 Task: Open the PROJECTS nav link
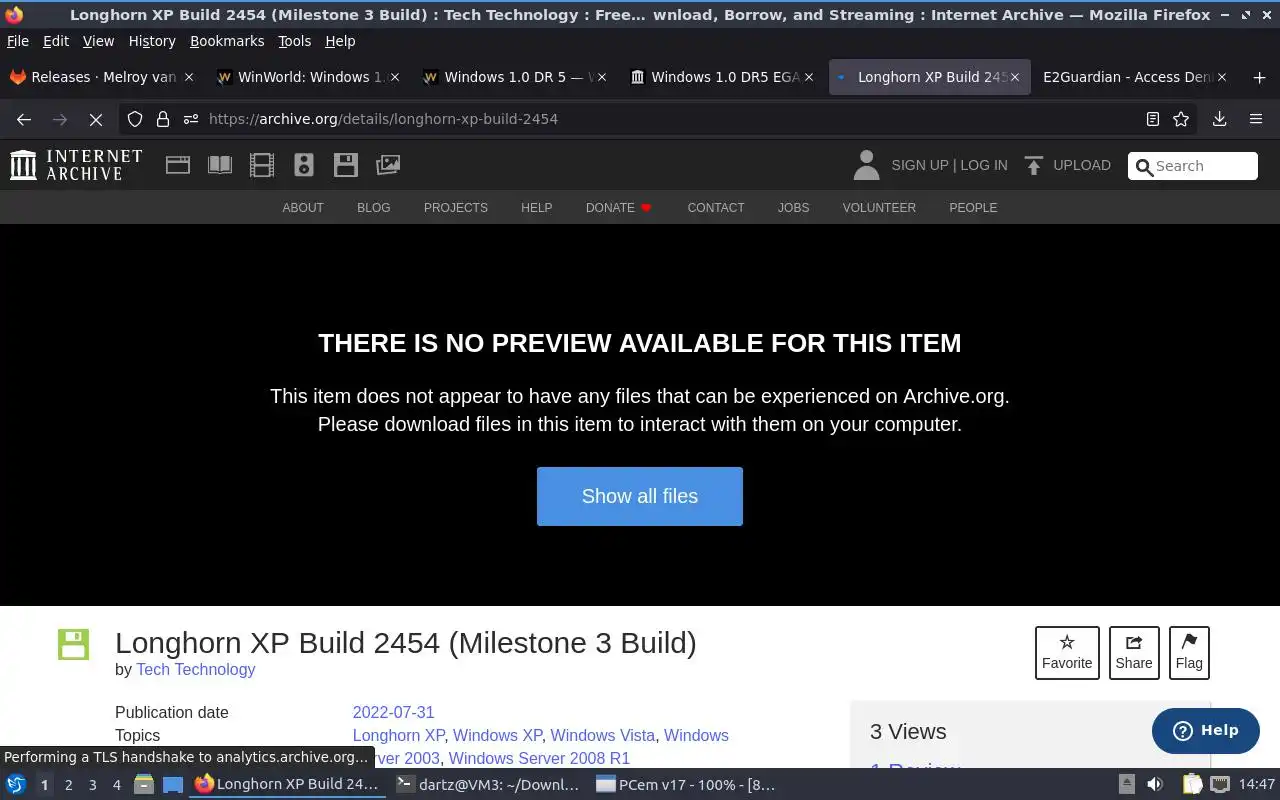tap(455, 208)
